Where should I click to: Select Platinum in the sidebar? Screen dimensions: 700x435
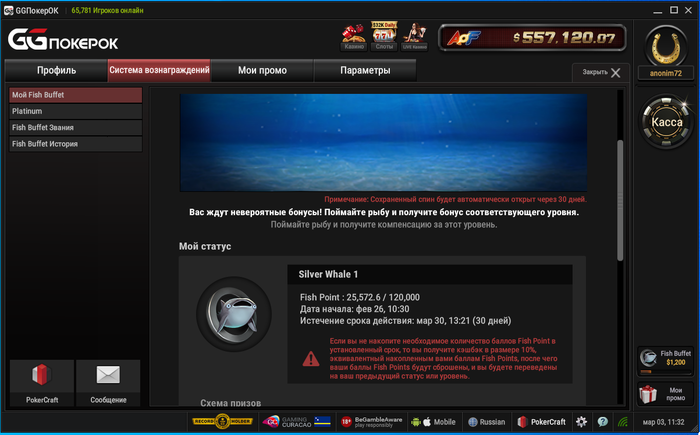coord(75,111)
